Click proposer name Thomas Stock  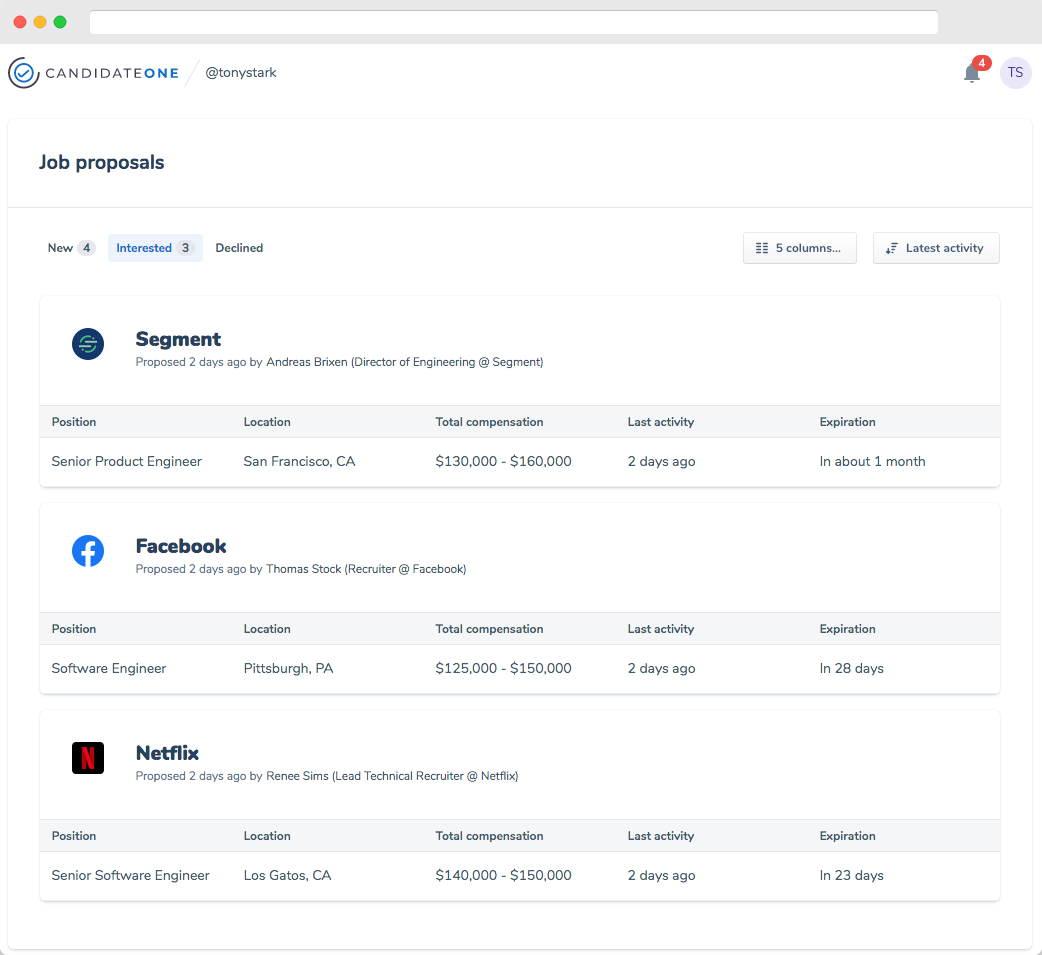(x=303, y=569)
